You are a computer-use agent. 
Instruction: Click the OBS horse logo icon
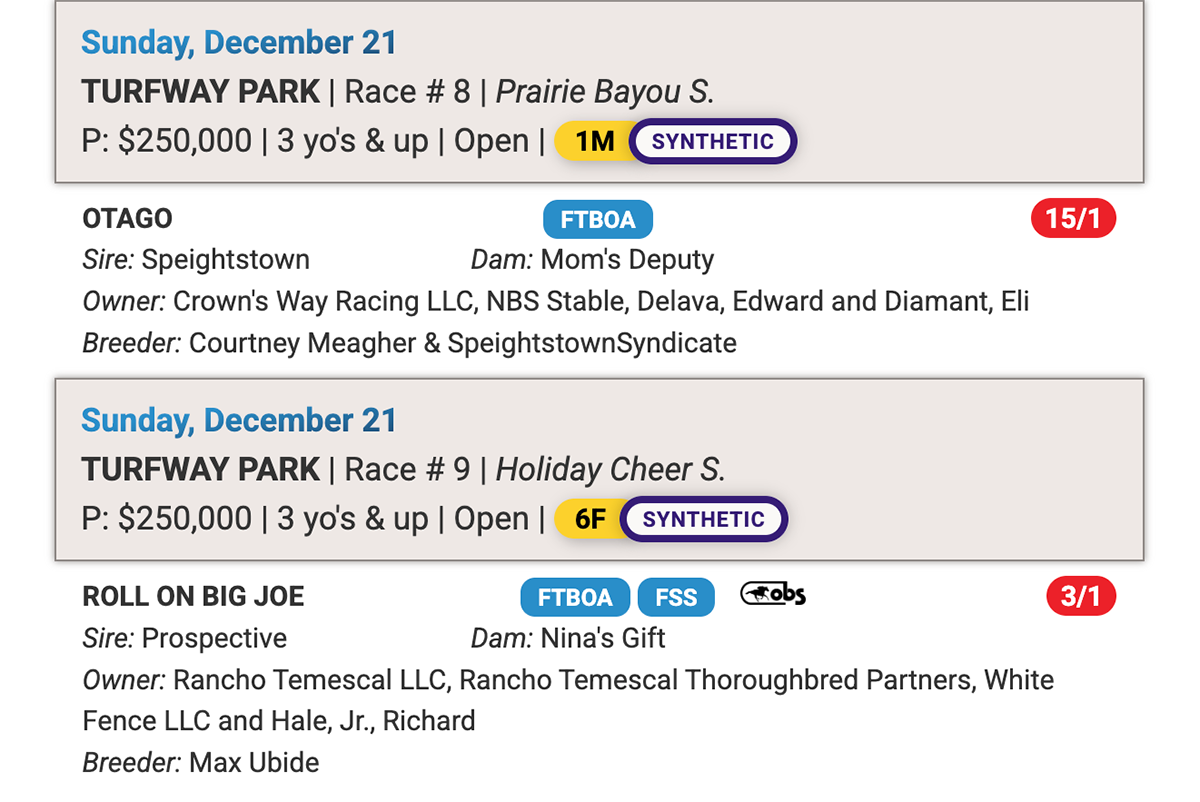[x=773, y=595]
